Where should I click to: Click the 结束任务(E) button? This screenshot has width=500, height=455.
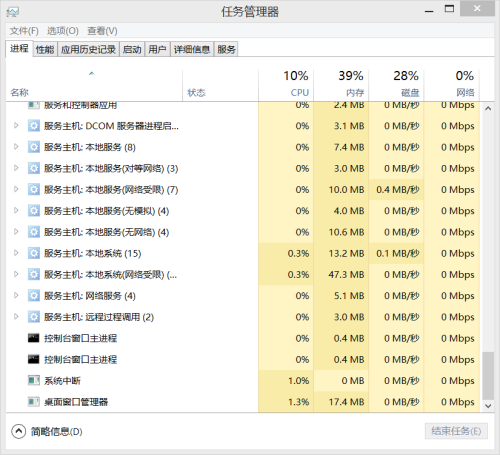[x=456, y=431]
